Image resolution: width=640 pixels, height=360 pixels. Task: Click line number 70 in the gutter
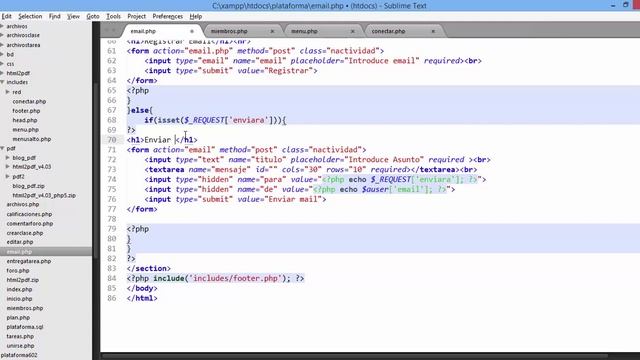(111, 140)
